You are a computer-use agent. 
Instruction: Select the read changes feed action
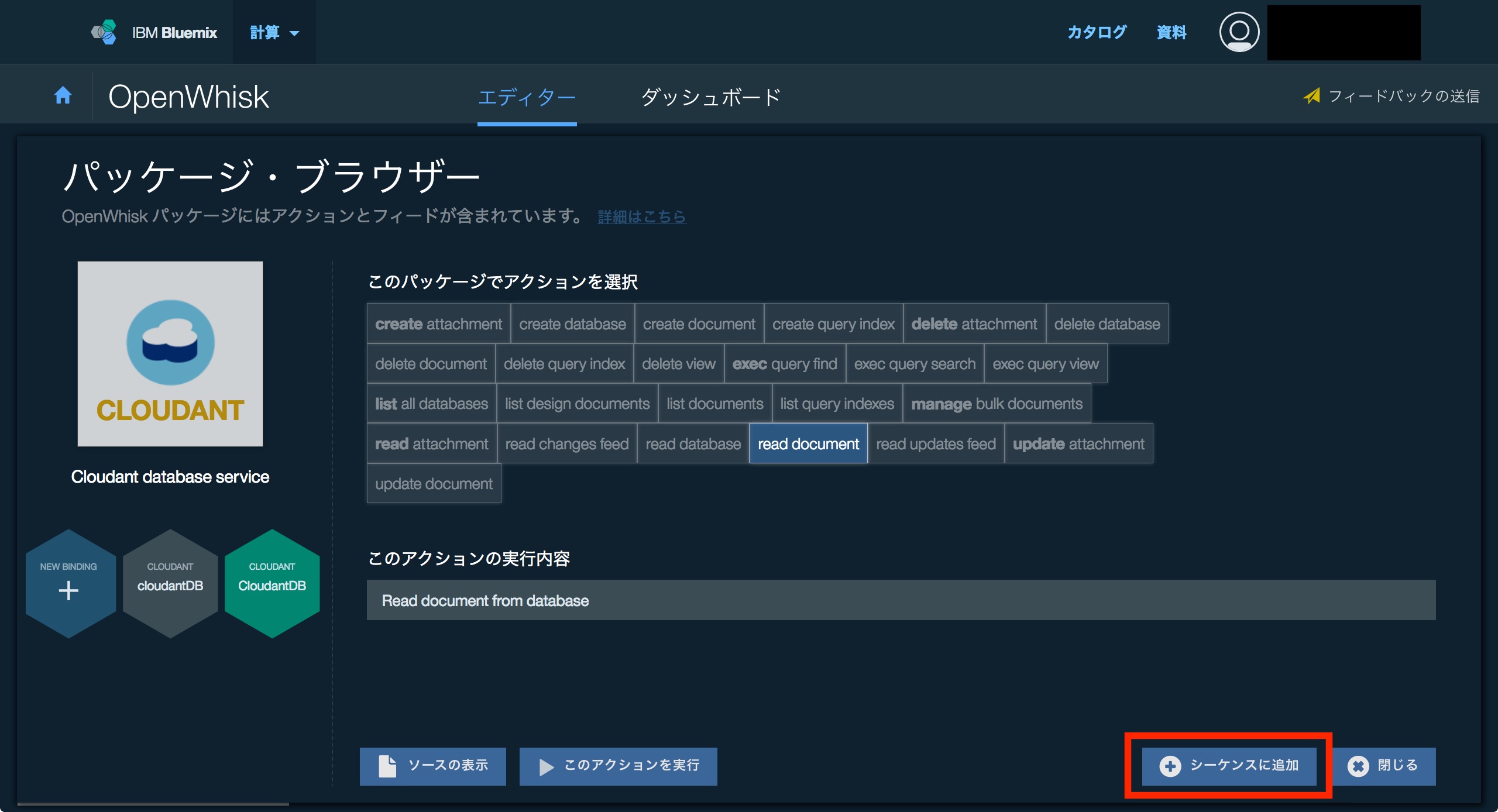567,443
